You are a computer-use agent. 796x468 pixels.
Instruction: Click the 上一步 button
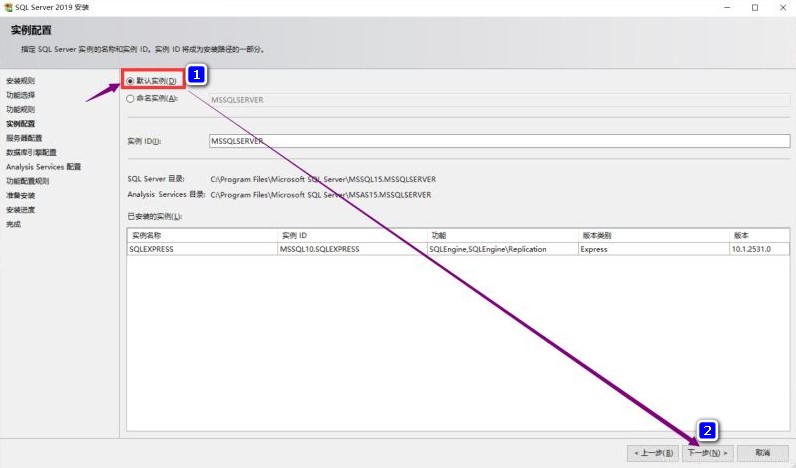[652, 453]
